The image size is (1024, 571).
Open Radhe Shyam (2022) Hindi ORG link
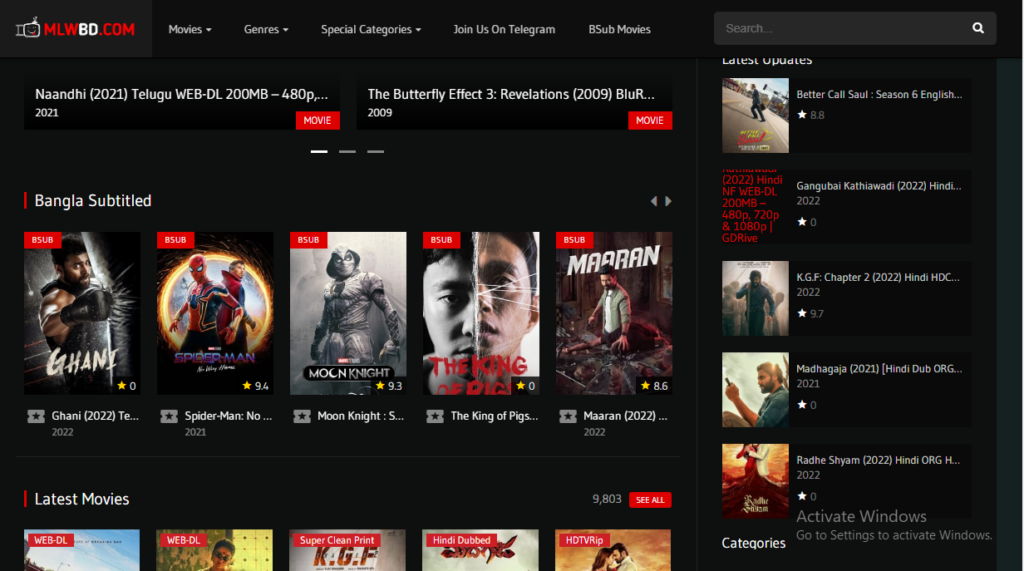(878, 461)
